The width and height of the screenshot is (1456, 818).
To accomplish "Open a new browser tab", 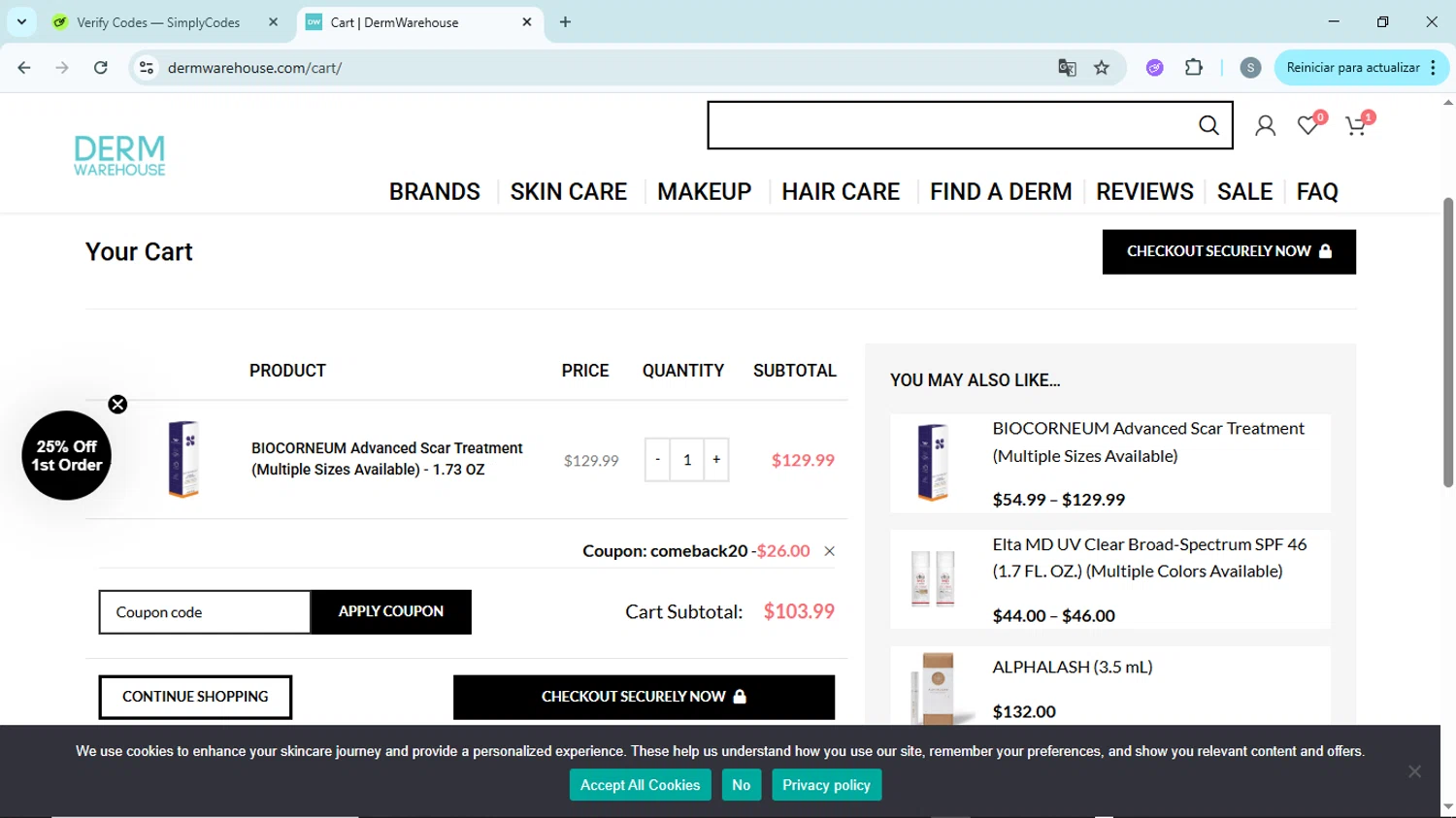I will coord(565,21).
